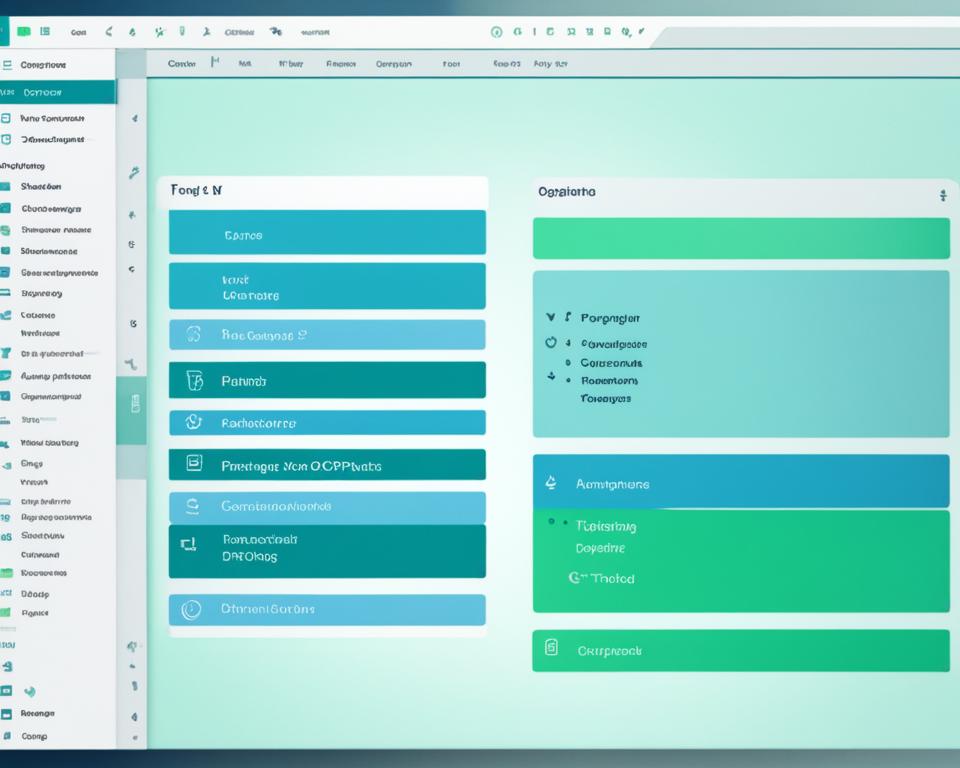Click the small left arrow atop the narrow strip
Image resolution: width=960 pixels, height=768 pixels.
134,118
